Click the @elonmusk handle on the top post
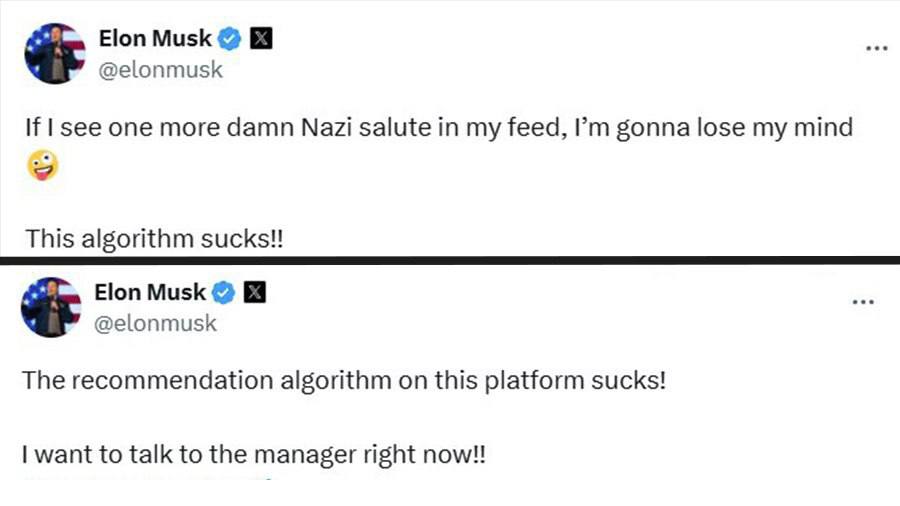Viewport: 900px width, 506px height. tap(160, 70)
